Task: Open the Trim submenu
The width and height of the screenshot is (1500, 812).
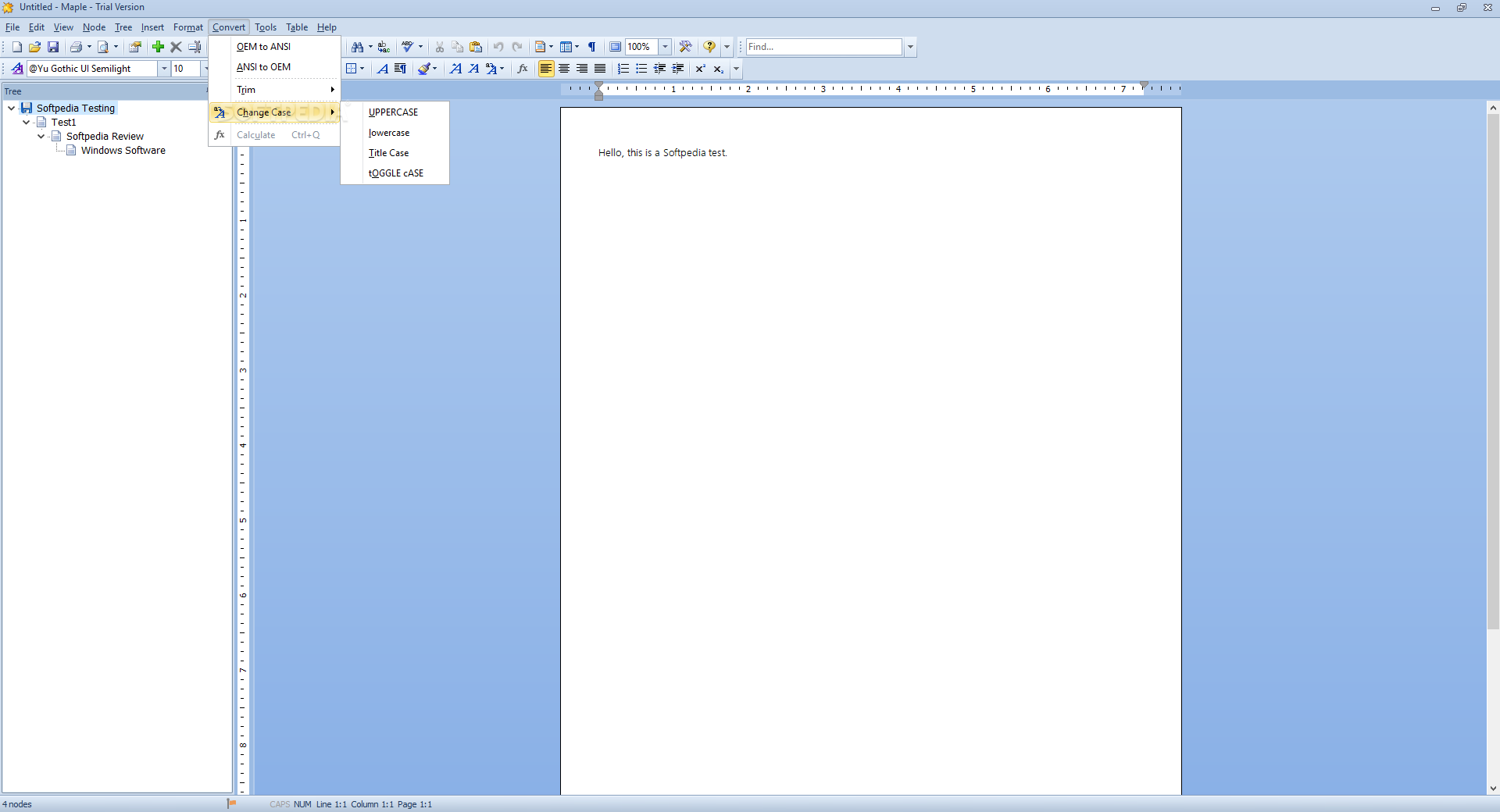Action: point(274,90)
